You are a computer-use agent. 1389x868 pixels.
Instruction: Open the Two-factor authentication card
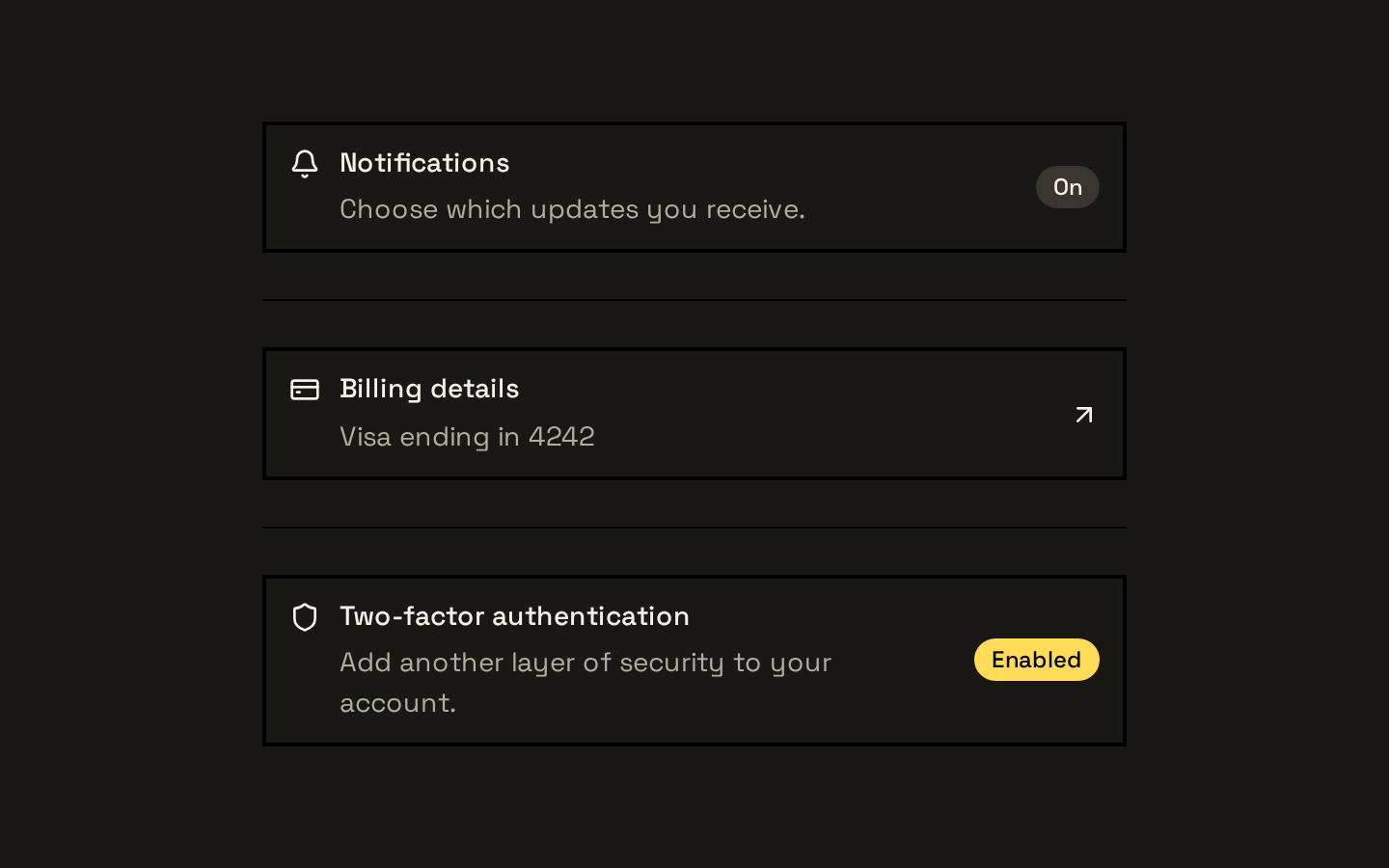click(x=694, y=661)
